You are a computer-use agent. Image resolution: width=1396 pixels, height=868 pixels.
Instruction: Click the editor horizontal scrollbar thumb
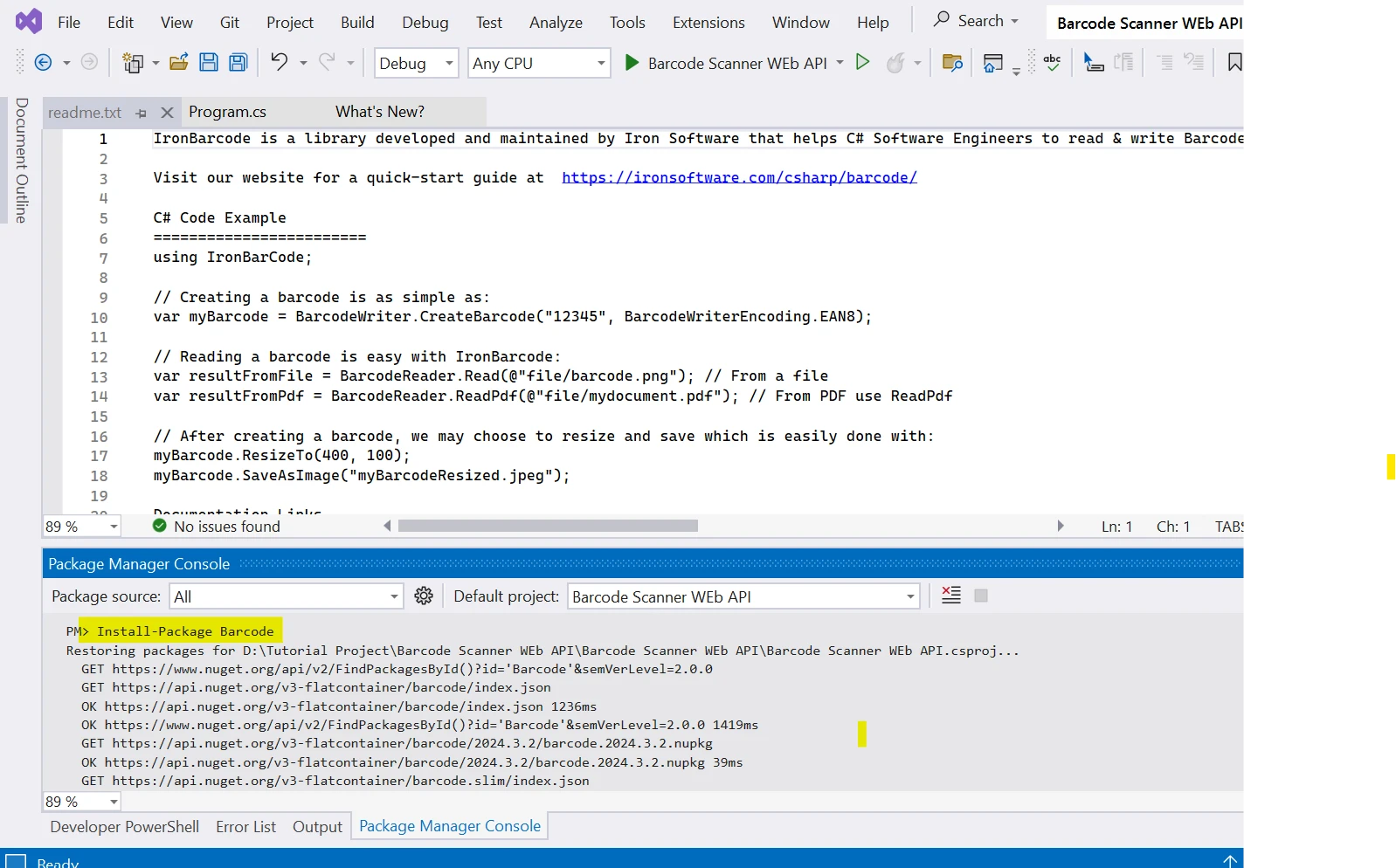(x=548, y=526)
